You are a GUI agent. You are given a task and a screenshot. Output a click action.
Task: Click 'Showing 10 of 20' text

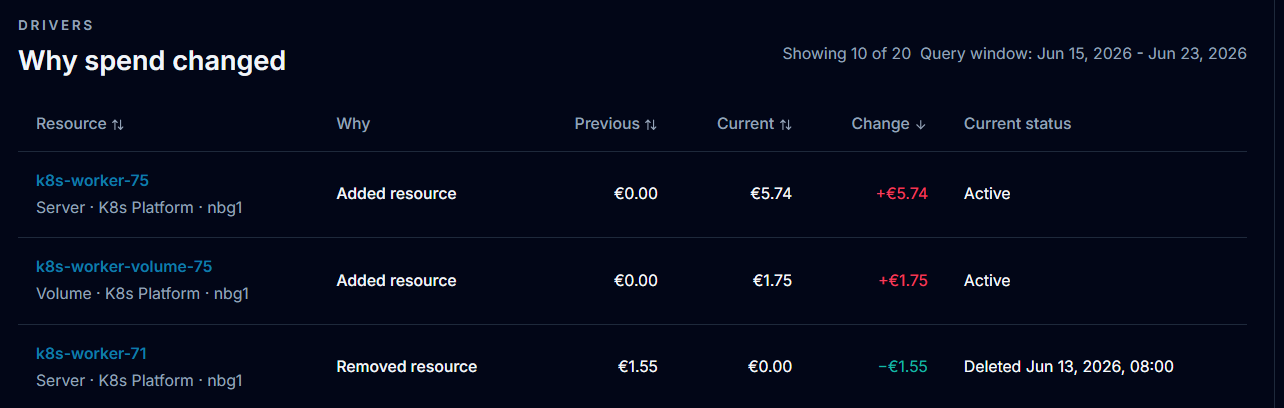click(846, 54)
